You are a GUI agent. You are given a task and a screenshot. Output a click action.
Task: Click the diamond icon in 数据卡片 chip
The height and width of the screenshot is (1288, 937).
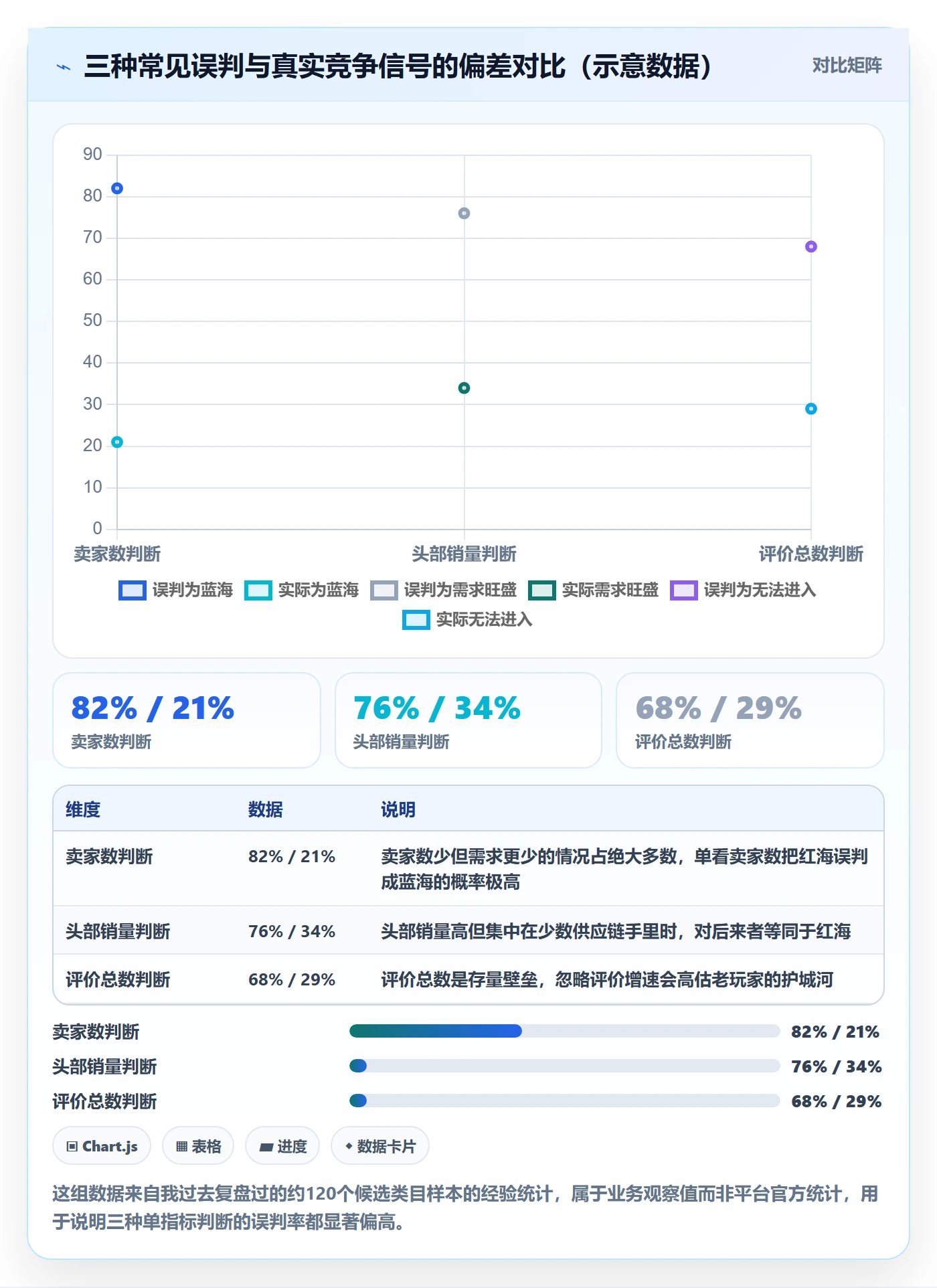[x=349, y=1146]
